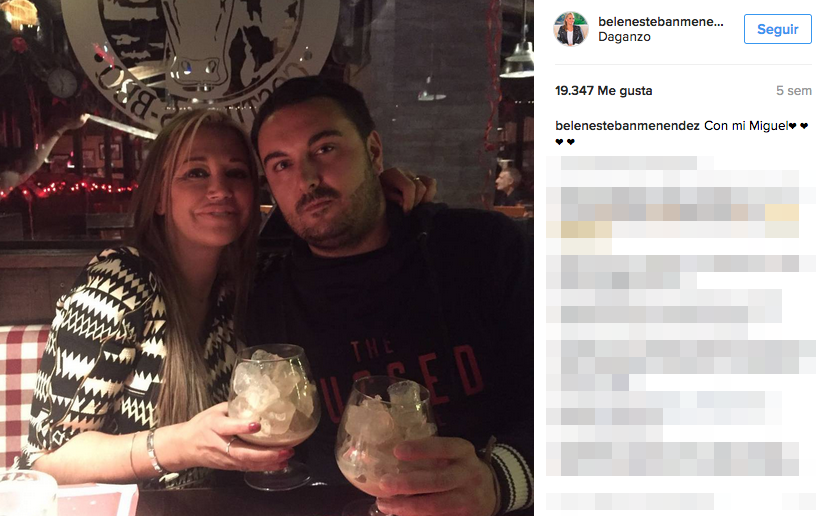Click the blurred comment field at the bottom
Image resolution: width=828 pixels, height=516 pixels.
coord(681,502)
